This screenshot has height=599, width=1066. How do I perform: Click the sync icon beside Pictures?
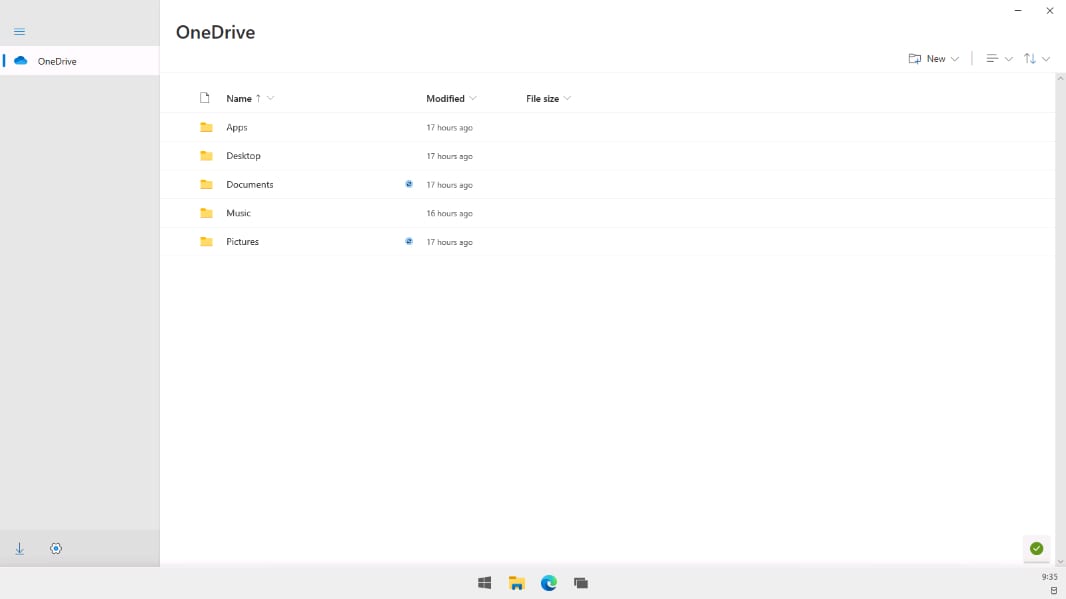pyautogui.click(x=409, y=241)
